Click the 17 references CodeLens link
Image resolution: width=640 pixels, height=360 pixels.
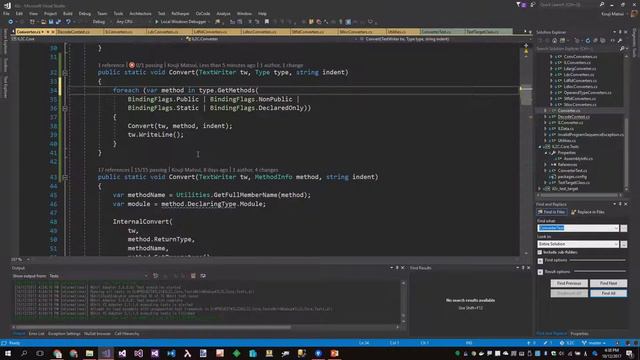click(113, 170)
